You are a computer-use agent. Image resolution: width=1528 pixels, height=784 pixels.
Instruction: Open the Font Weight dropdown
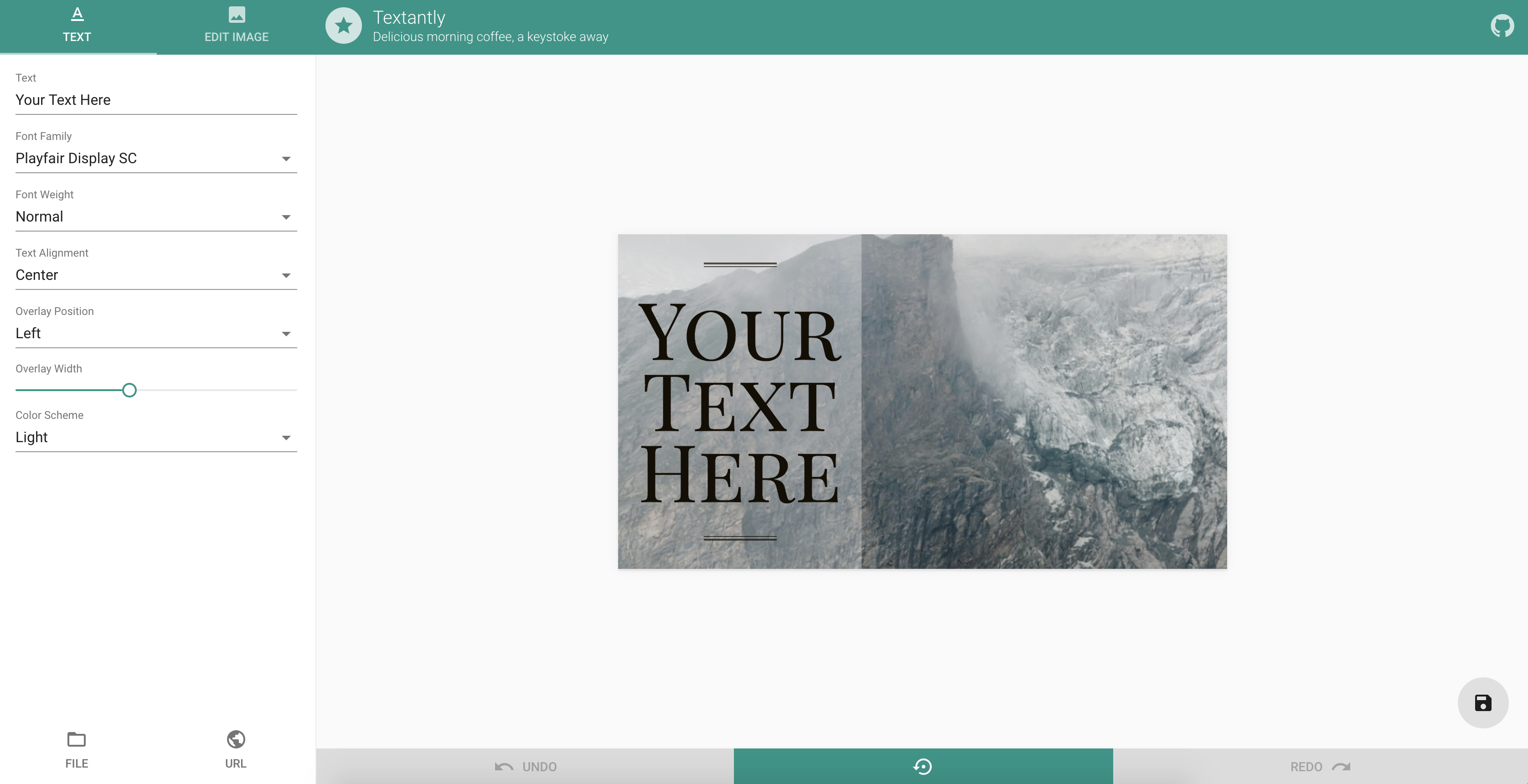coord(155,217)
